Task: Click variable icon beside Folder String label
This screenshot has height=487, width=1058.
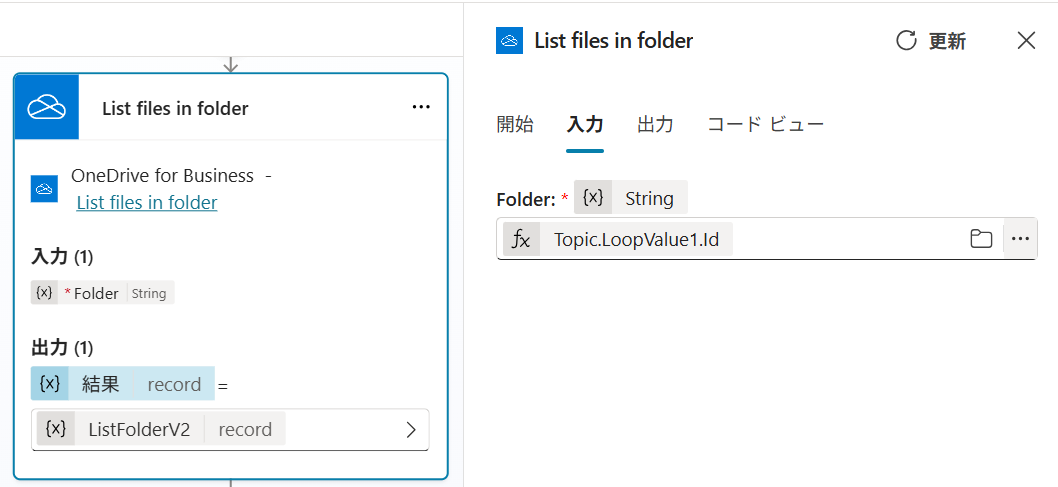Action: point(593,198)
